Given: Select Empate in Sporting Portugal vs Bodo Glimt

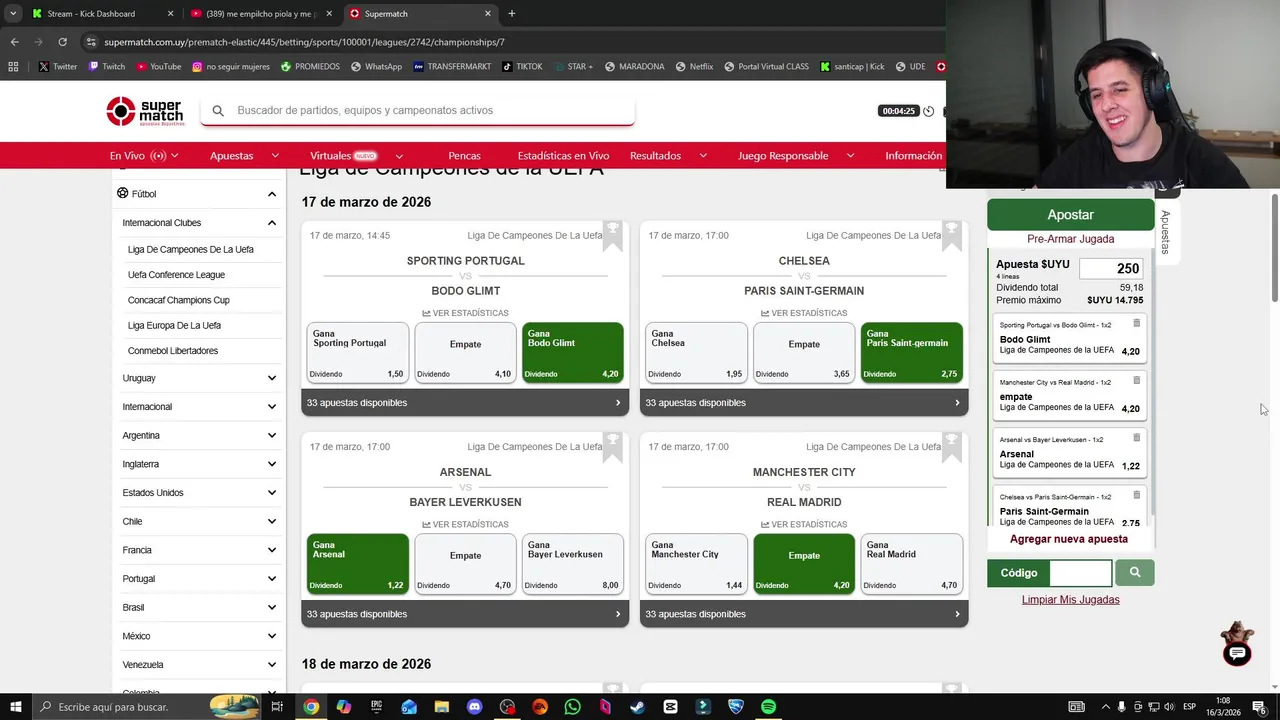Looking at the screenshot, I should coord(465,352).
